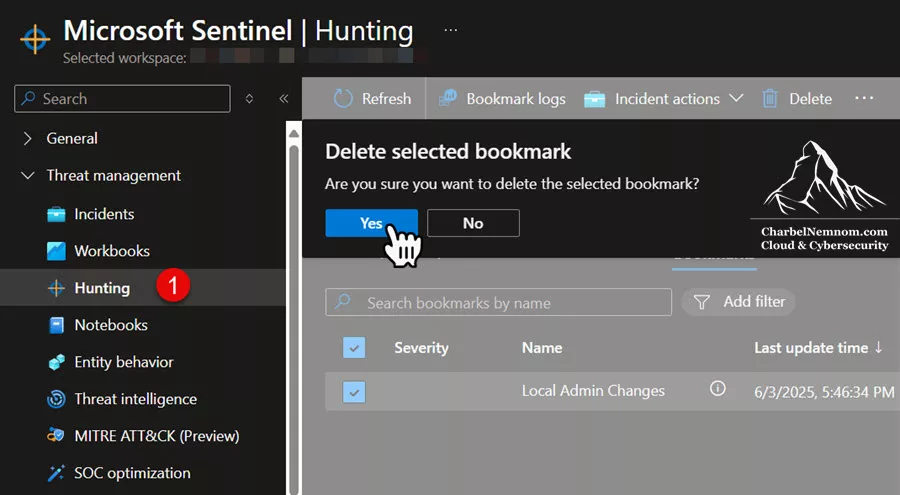Click the Delete toolbar label
Viewport: 900px width, 495px height.
click(810, 99)
